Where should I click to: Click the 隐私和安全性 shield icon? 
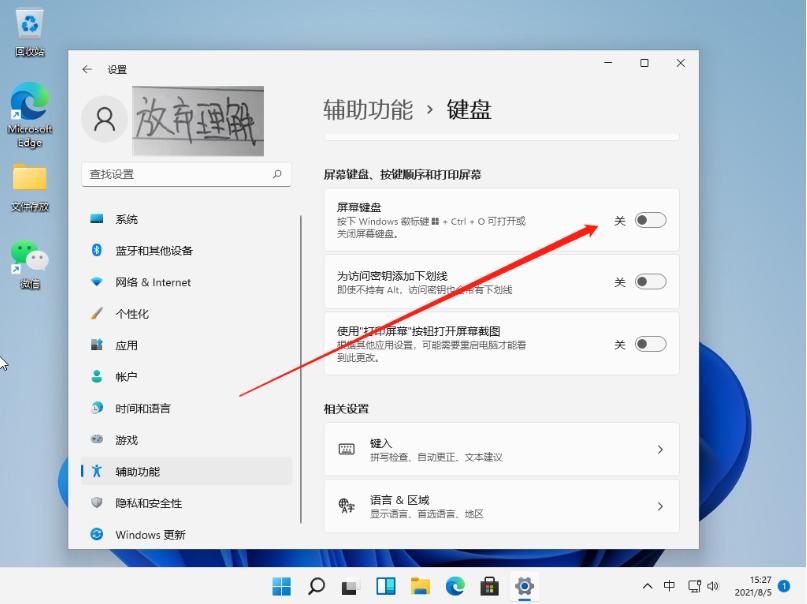96,503
